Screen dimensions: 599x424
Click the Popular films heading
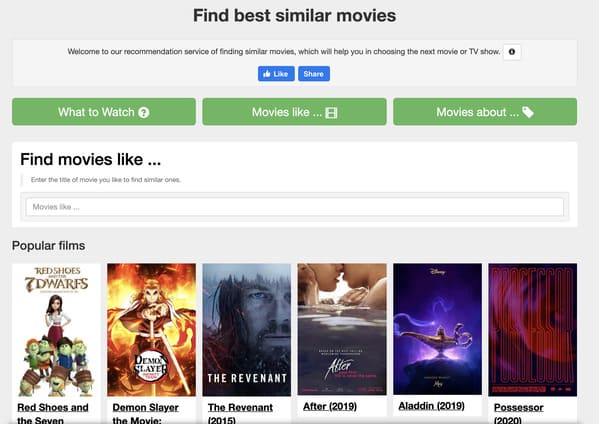pos(49,245)
